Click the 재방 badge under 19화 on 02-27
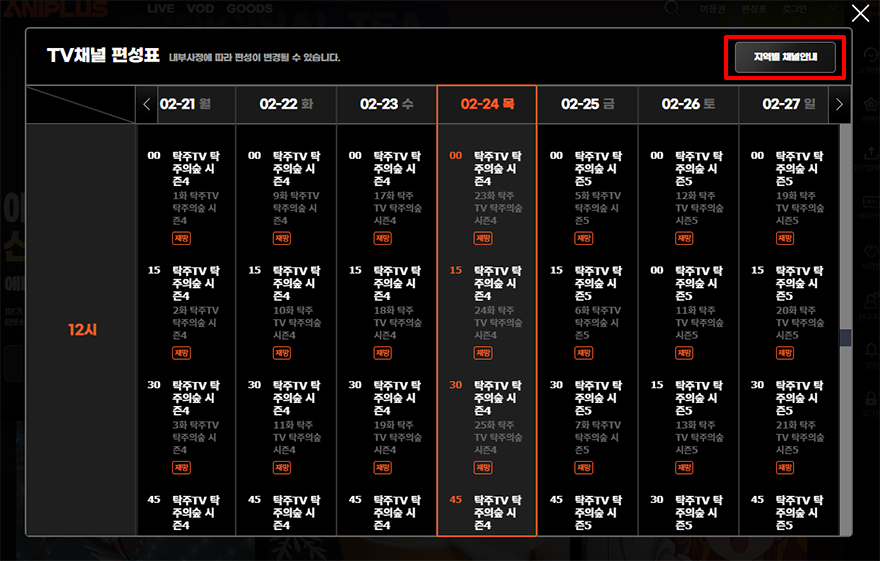The width and height of the screenshot is (880, 561). 785,238
